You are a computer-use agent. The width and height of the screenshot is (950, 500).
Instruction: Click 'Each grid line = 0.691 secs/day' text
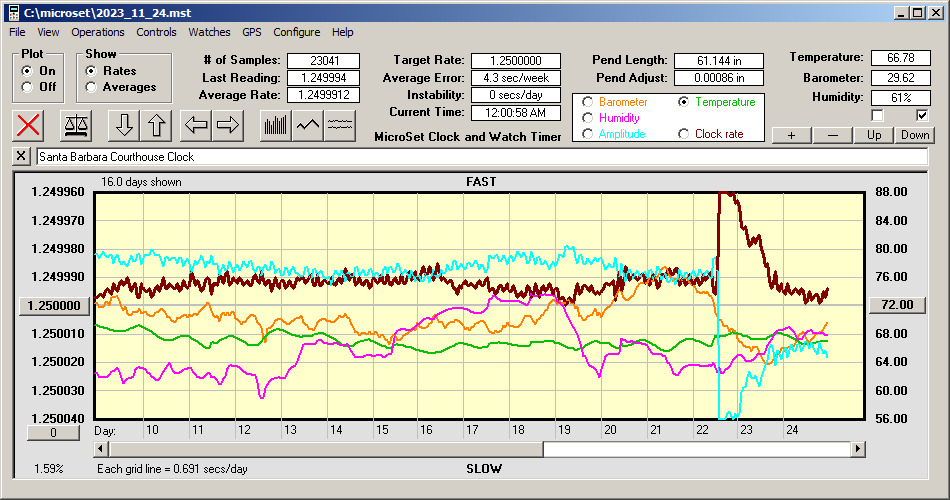click(x=172, y=468)
